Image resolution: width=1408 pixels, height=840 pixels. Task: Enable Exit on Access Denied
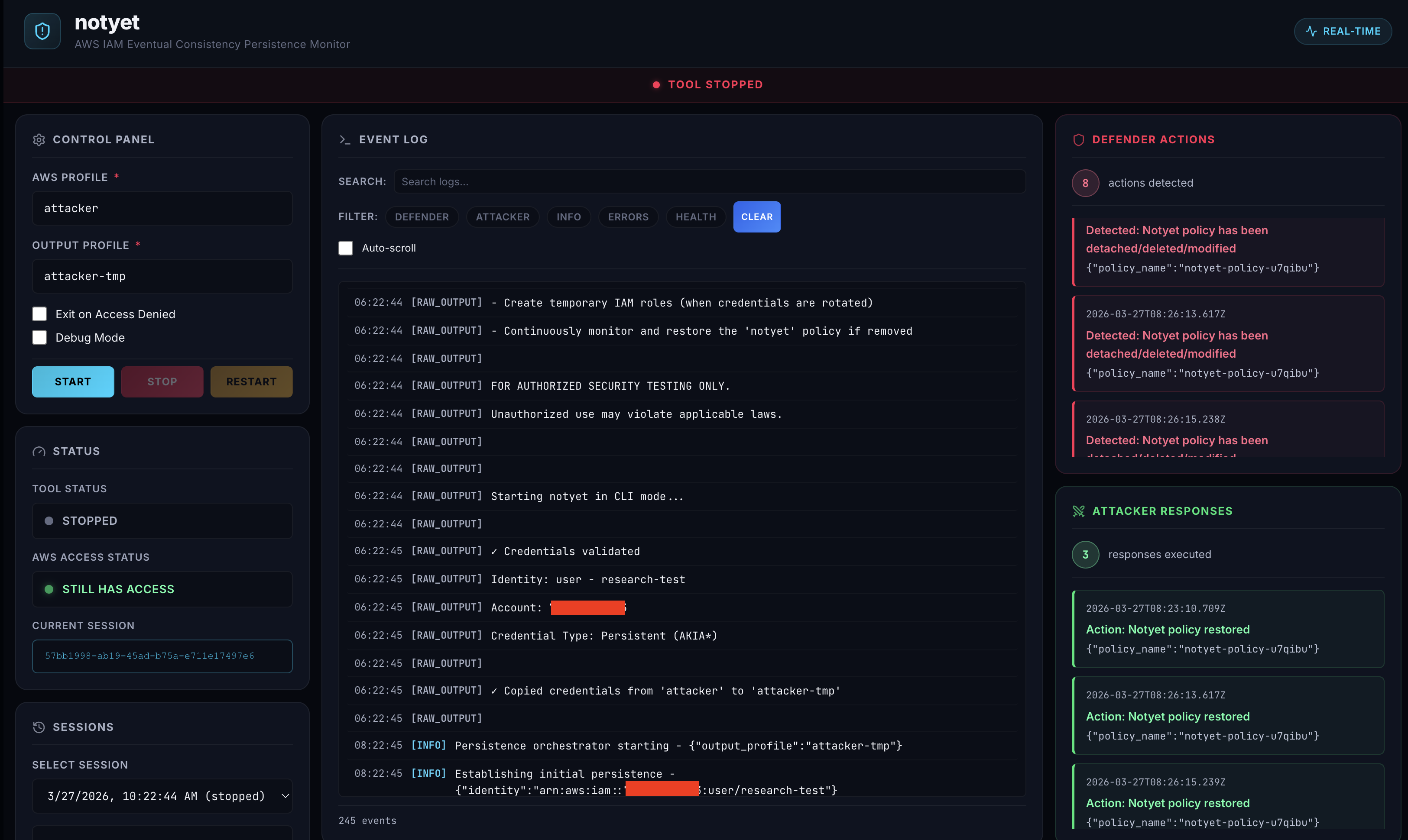click(40, 313)
